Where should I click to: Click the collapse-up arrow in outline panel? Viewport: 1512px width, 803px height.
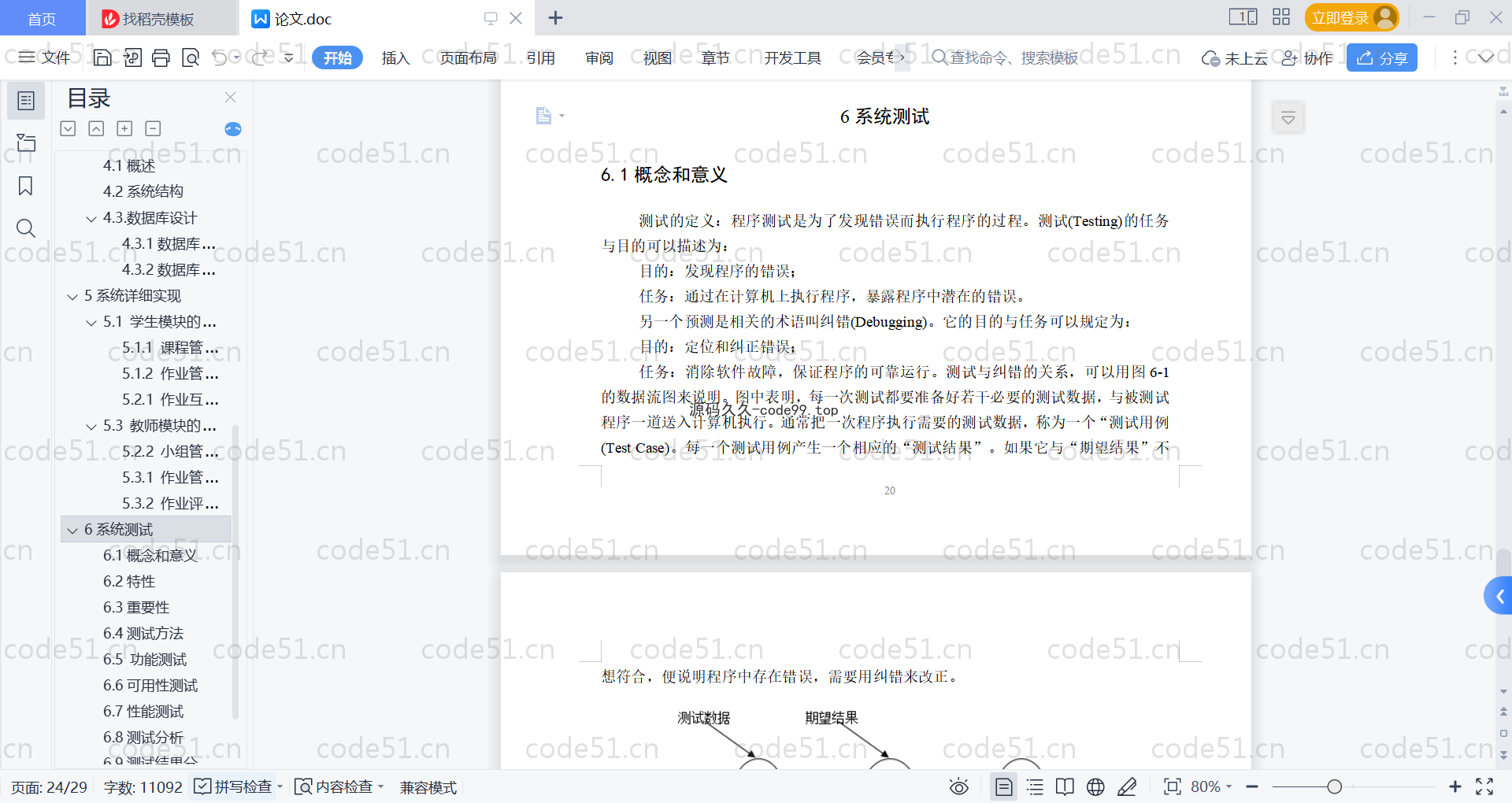tap(96, 128)
